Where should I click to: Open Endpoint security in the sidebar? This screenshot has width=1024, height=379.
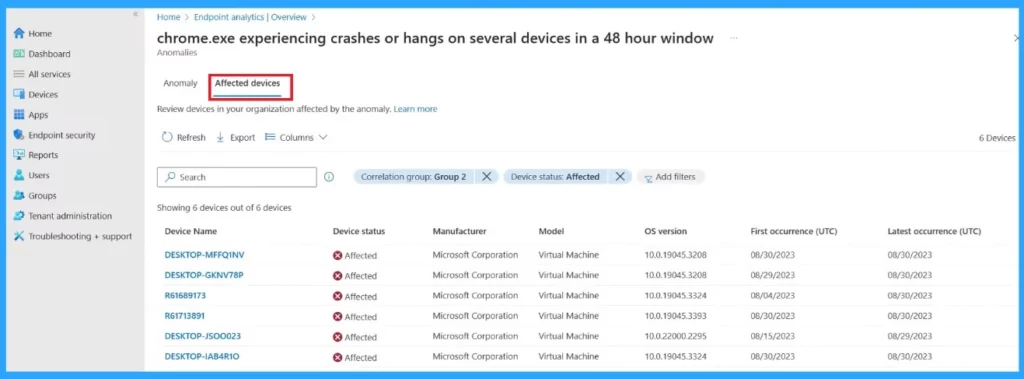62,135
